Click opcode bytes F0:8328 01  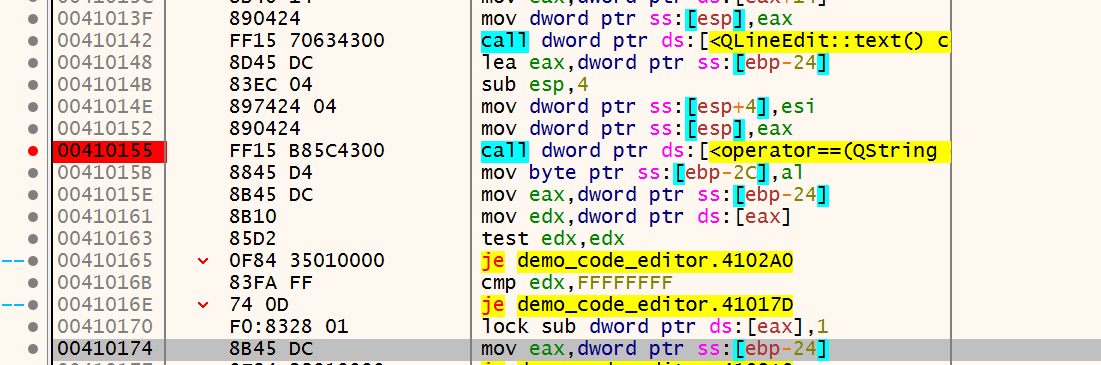point(289,326)
